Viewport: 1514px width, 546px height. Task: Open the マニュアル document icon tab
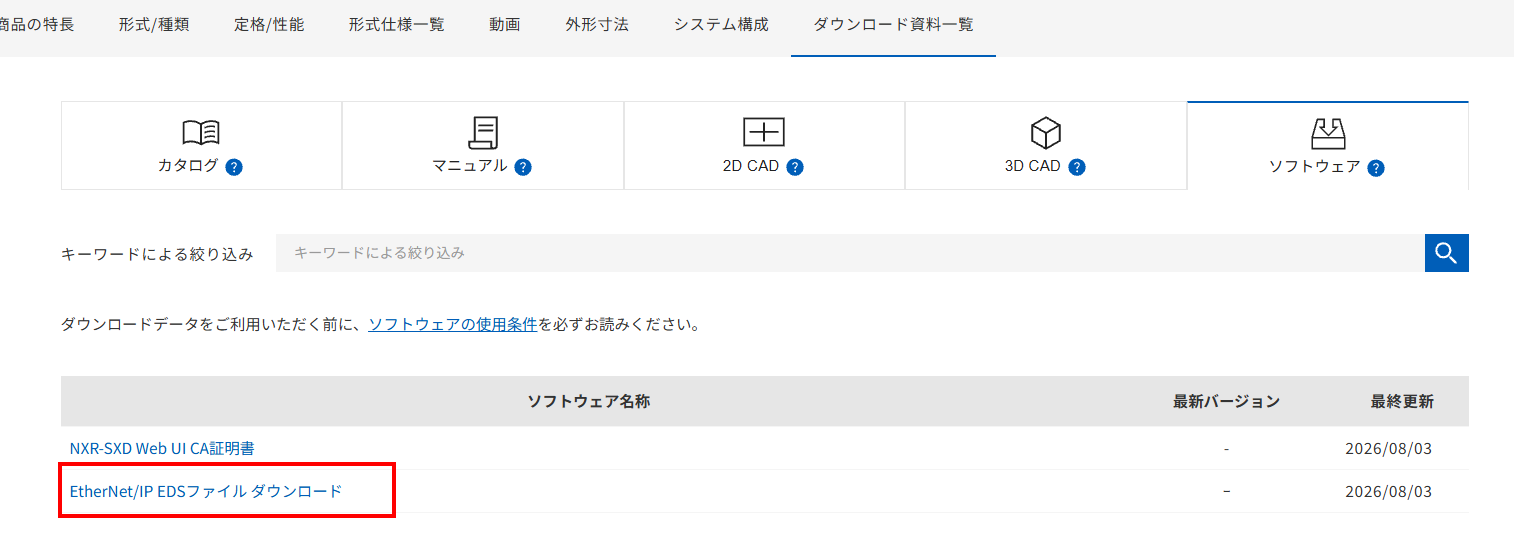[483, 146]
